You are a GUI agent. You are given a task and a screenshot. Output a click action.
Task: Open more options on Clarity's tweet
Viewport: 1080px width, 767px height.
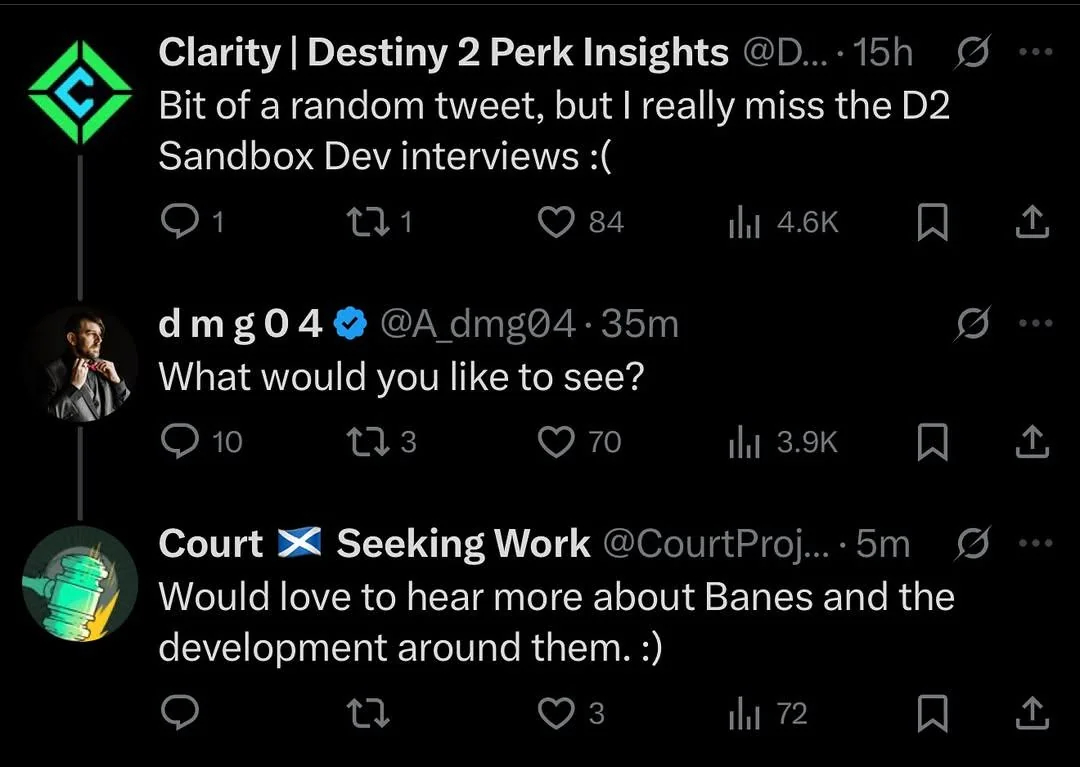1034,52
